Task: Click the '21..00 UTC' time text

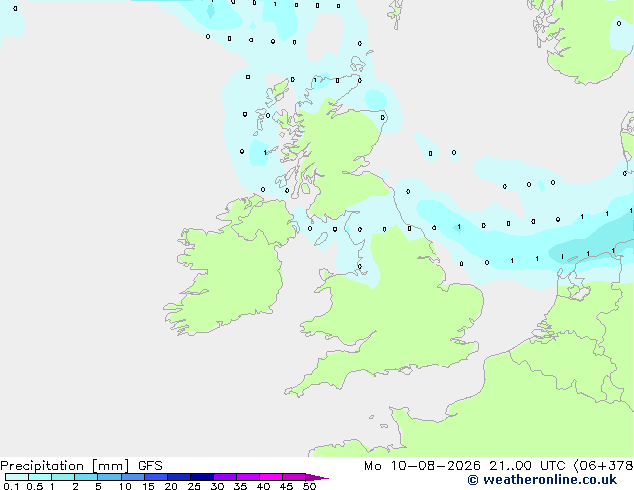Action: (x=527, y=466)
